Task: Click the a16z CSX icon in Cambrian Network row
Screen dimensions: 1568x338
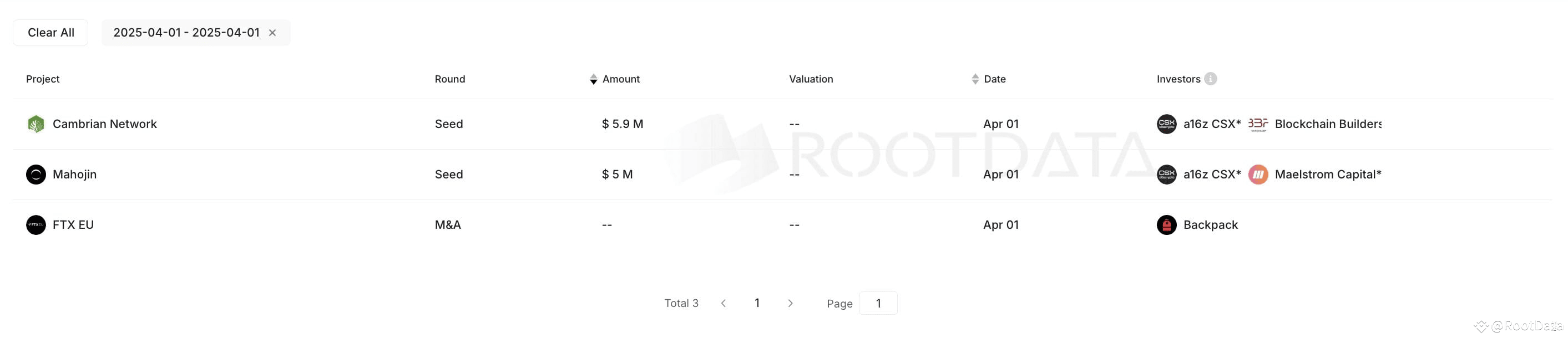Action: pos(1166,124)
